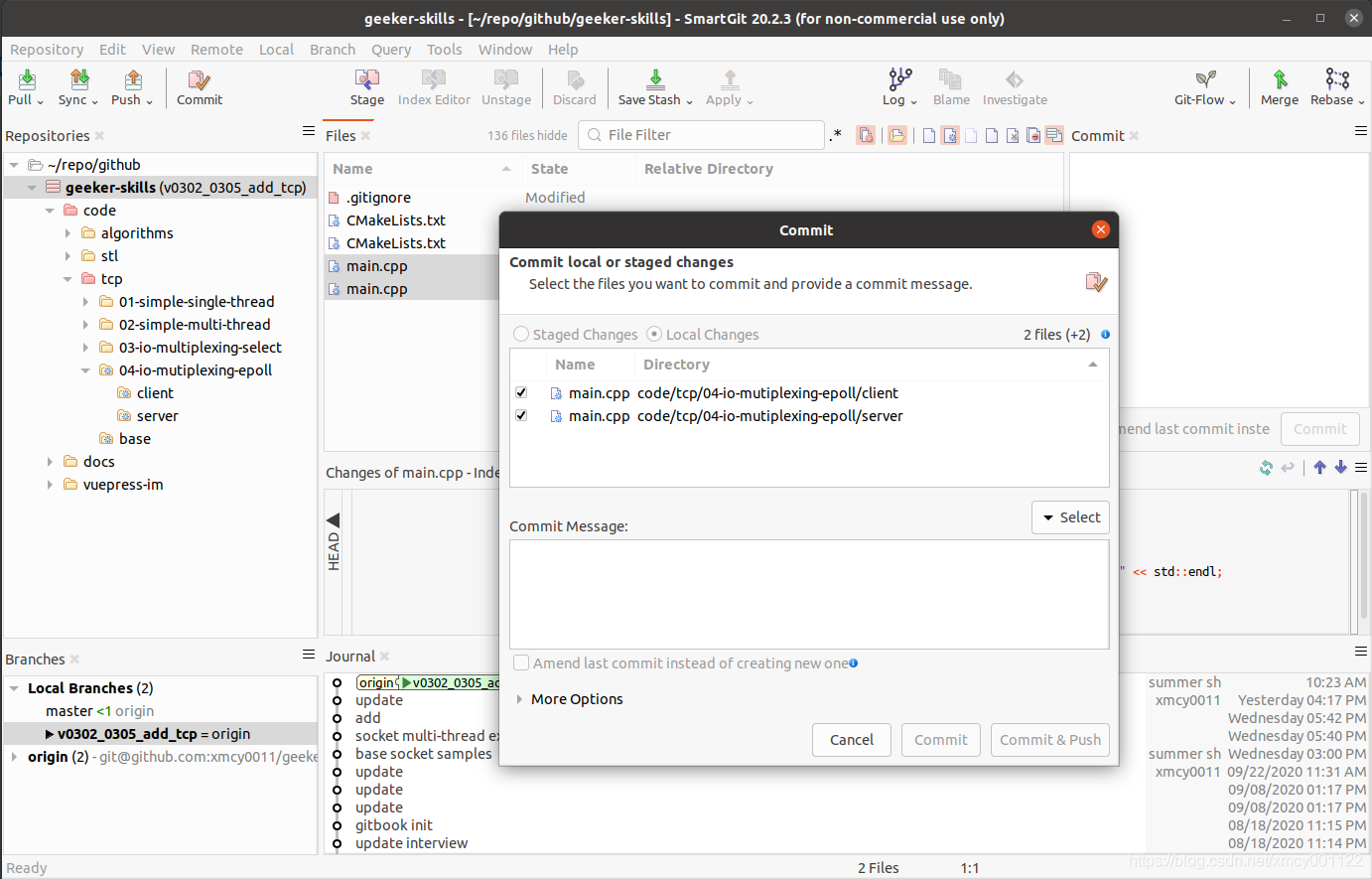This screenshot has height=879, width=1372.
Task: Click the File Filter search field
Action: 702,135
